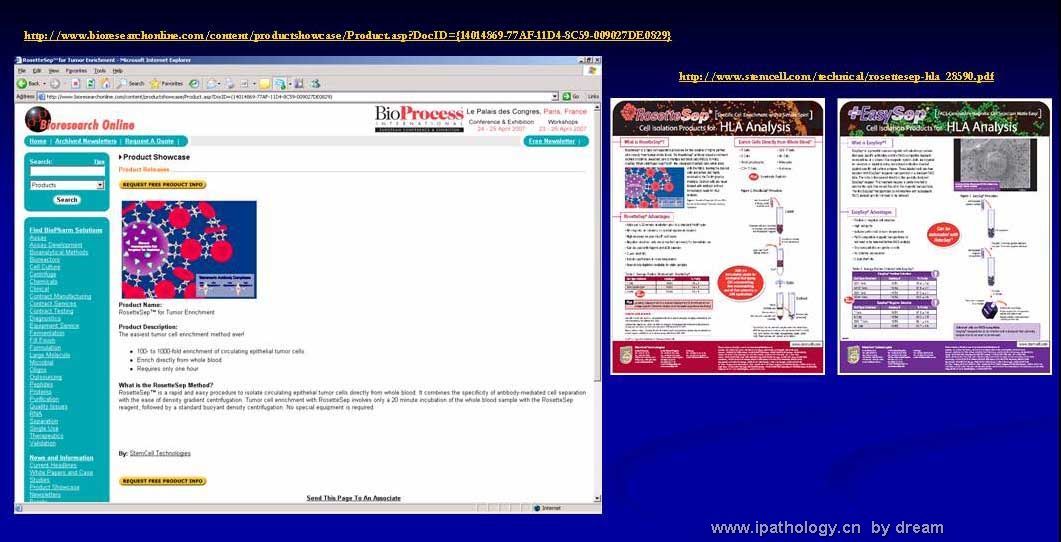Open the Help menu
Viewport: 1061px width, 542px height.
118,71
